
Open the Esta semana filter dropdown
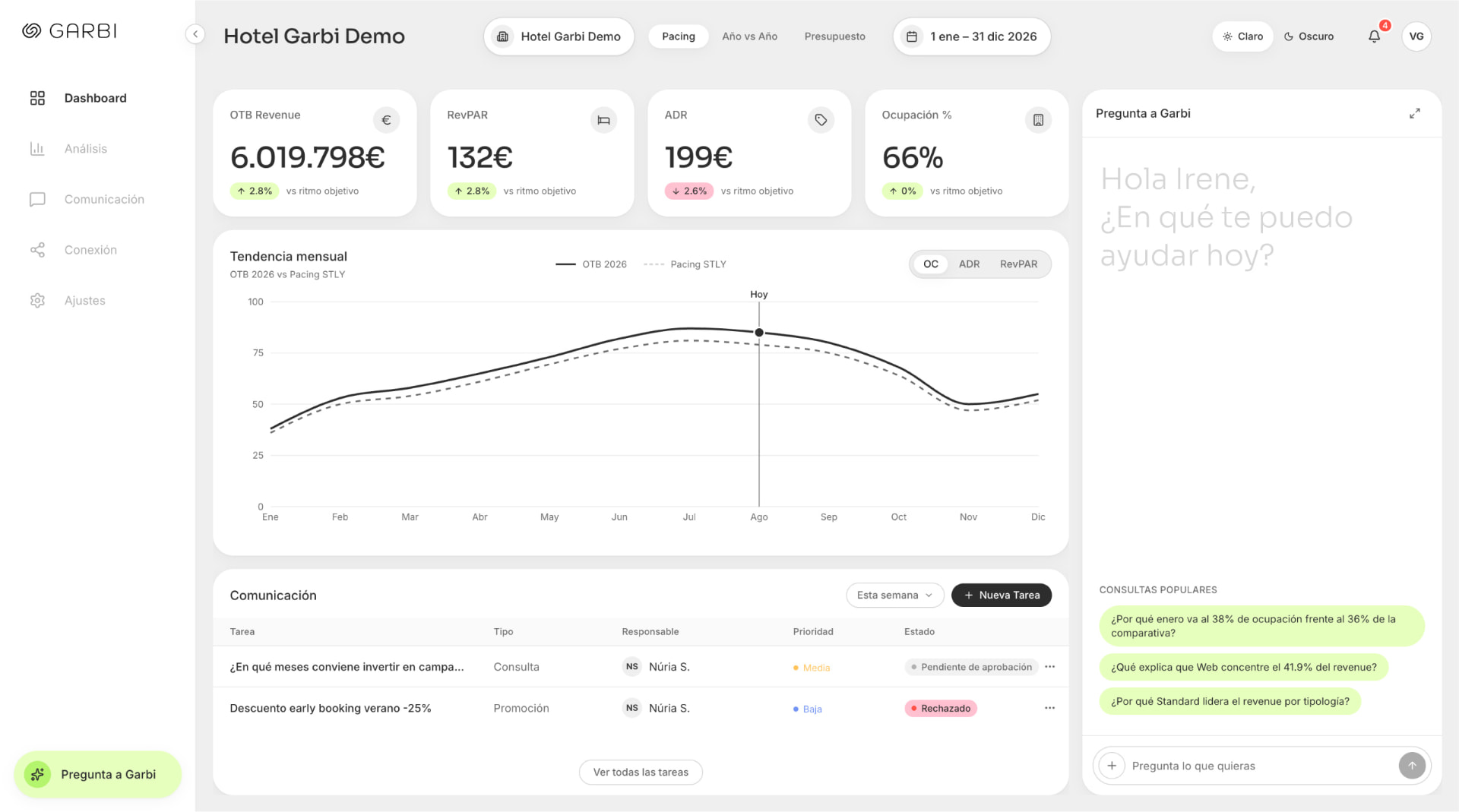pos(895,596)
